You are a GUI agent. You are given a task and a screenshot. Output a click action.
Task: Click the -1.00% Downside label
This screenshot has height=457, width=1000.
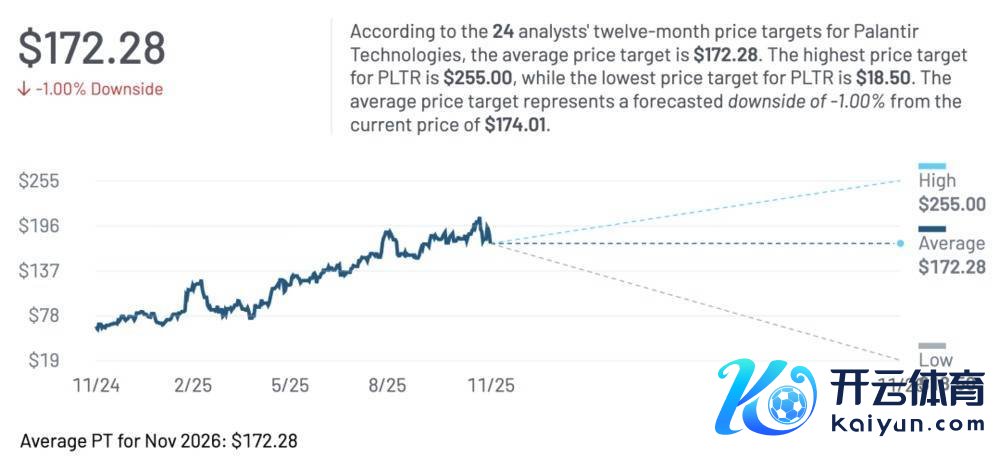(98, 89)
